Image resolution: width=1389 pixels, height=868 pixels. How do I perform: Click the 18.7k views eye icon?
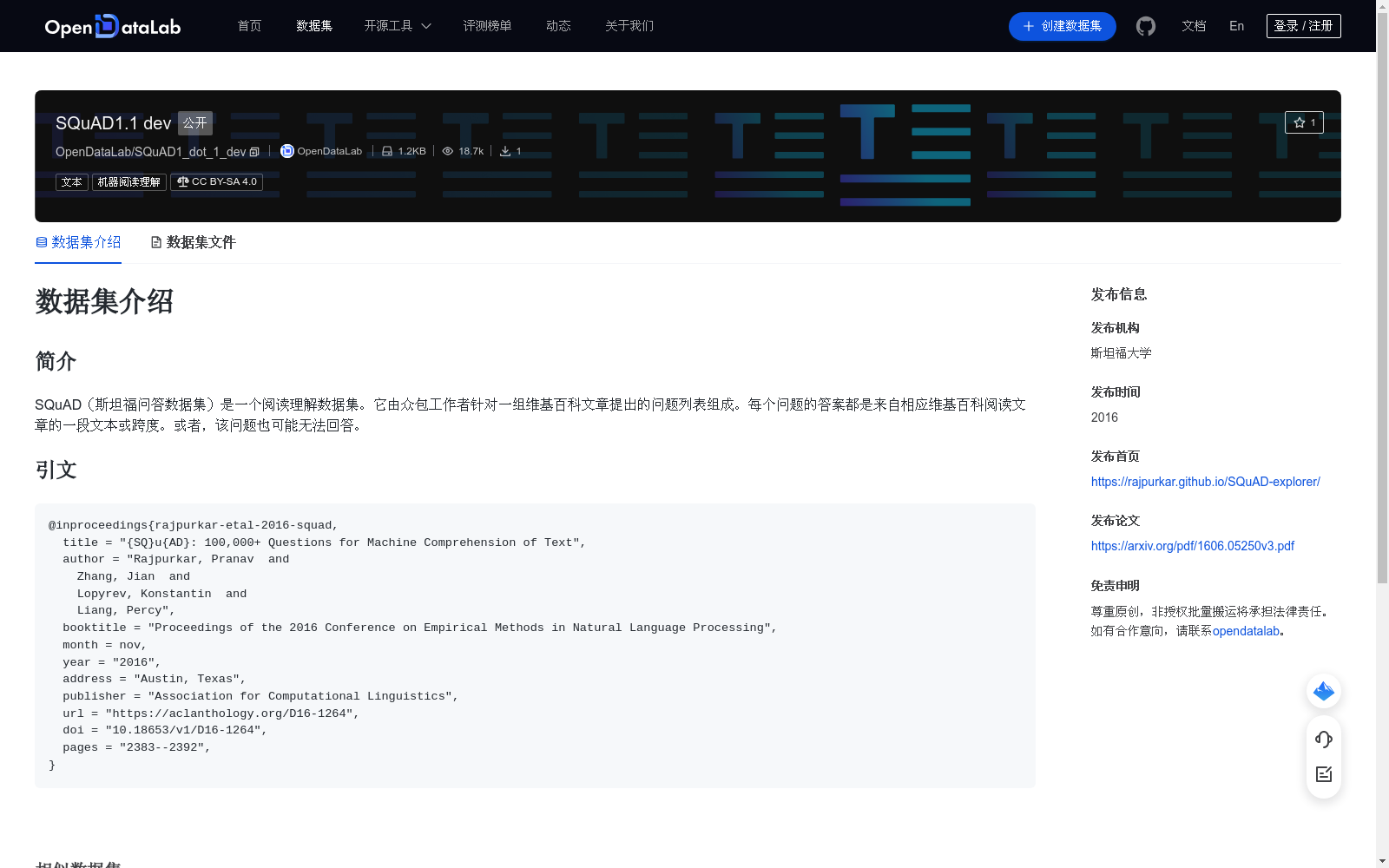[448, 151]
